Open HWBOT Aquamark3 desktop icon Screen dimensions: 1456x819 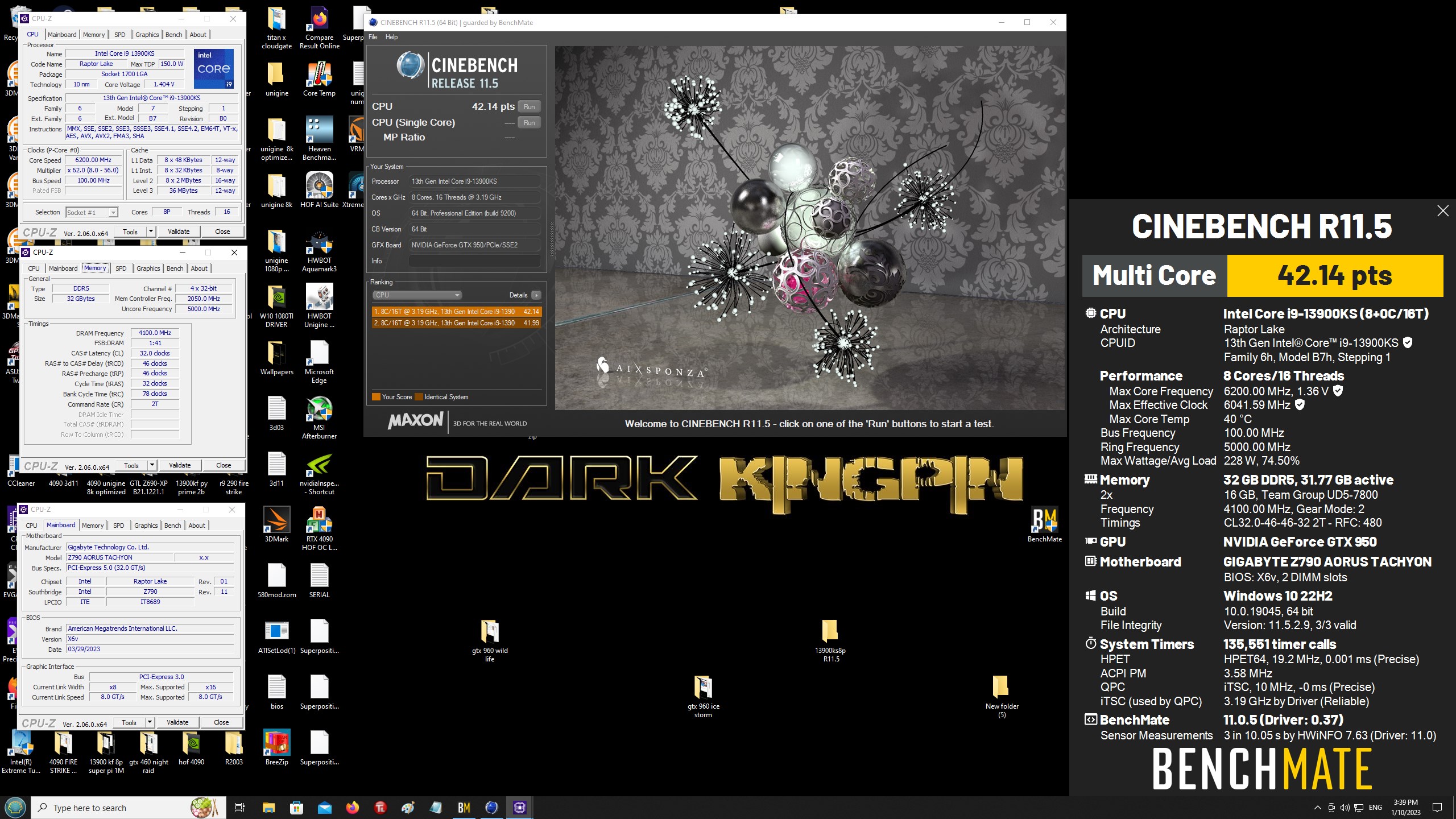pos(319,250)
